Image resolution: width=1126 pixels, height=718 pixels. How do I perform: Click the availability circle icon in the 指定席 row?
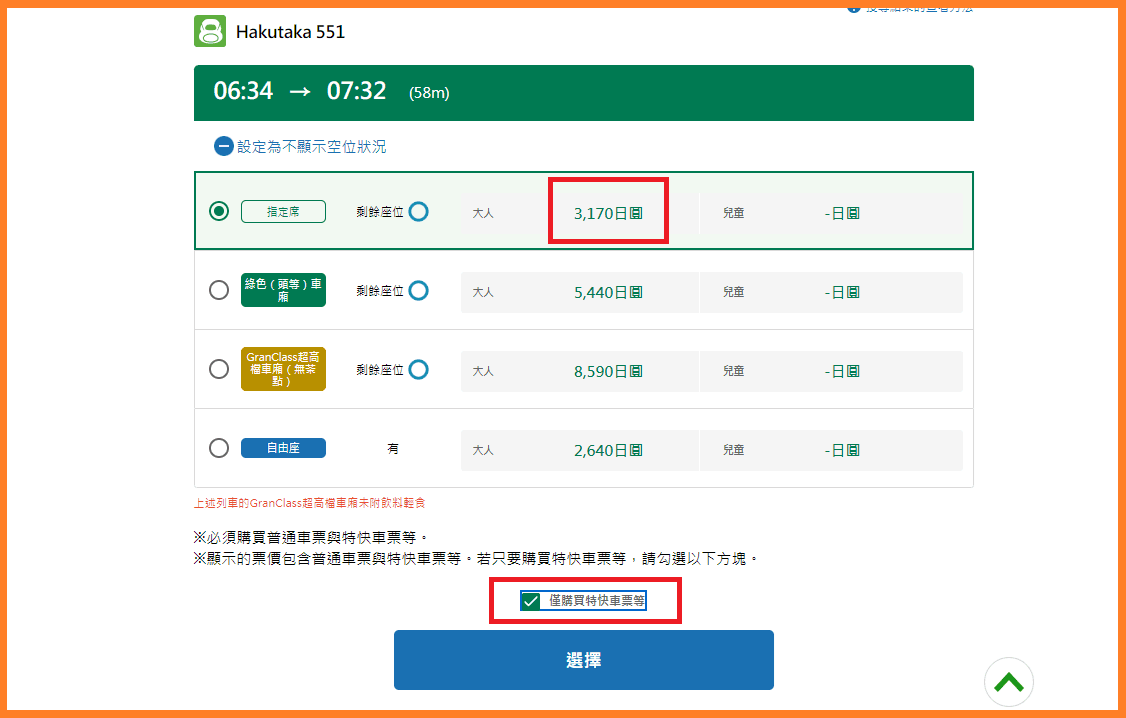pos(418,211)
